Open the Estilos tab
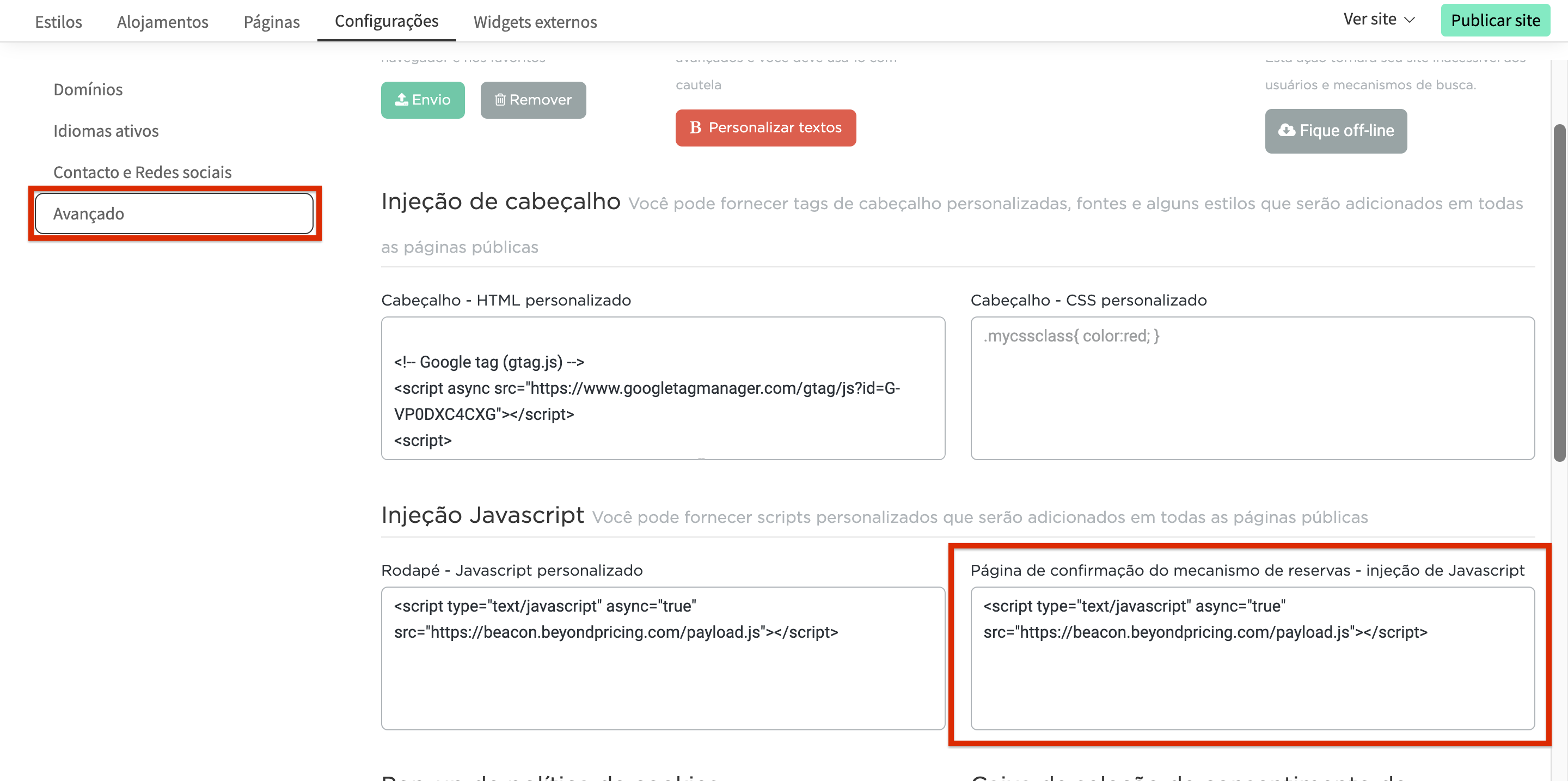Image resolution: width=1568 pixels, height=781 pixels. coord(58,22)
